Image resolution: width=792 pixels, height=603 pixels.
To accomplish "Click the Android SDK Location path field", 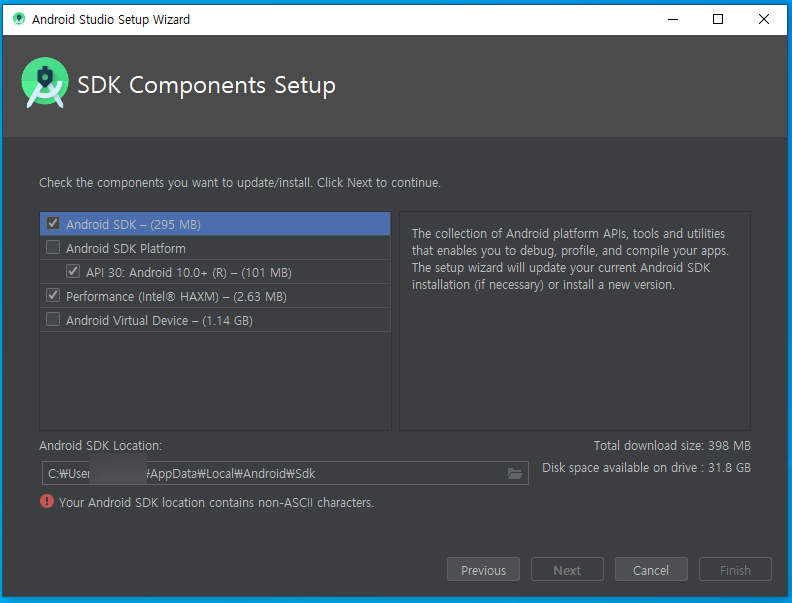I will [285, 473].
